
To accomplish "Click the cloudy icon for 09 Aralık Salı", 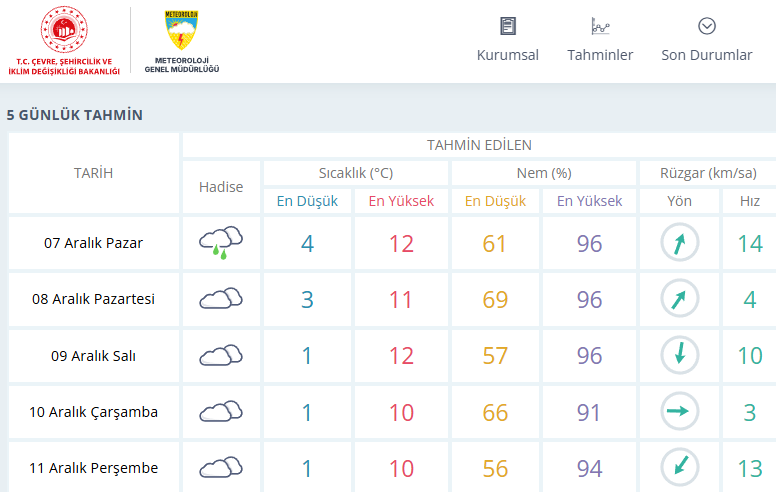I will point(221,355).
